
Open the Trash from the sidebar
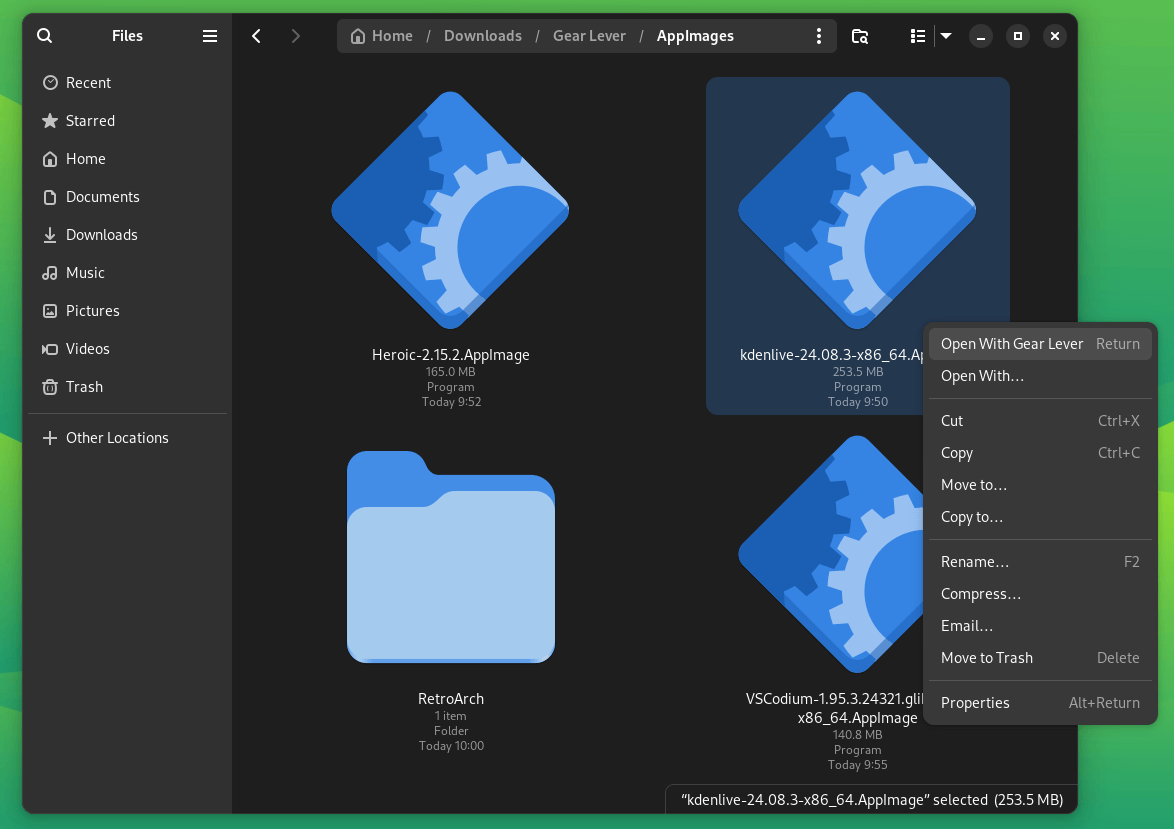pos(85,387)
